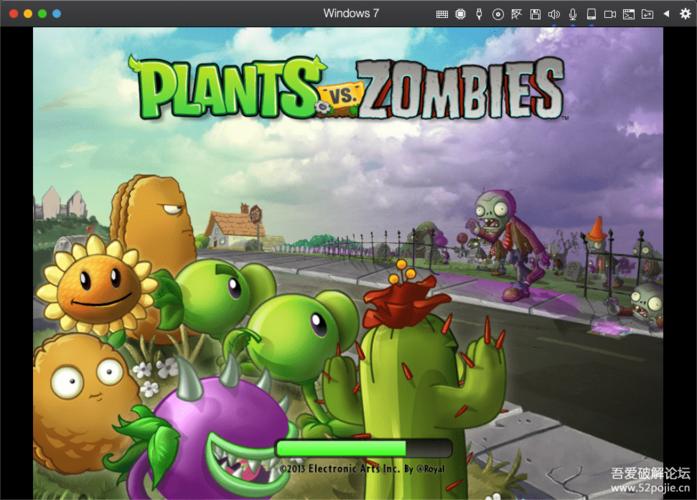Click the Plants vs. Zombies logo
This screenshot has height=500, width=697.
tap(347, 88)
